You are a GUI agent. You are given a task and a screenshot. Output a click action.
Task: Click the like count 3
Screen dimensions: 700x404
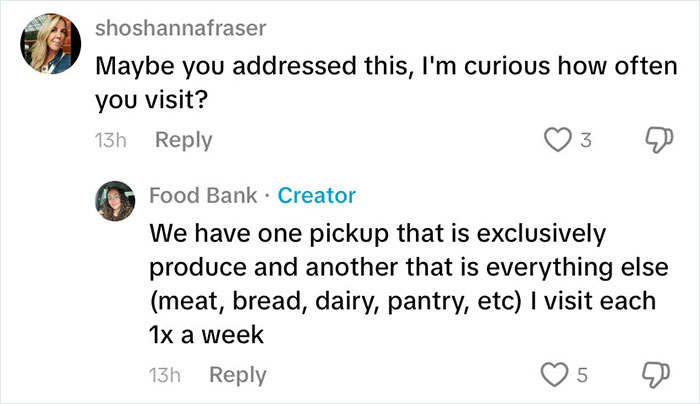click(587, 141)
